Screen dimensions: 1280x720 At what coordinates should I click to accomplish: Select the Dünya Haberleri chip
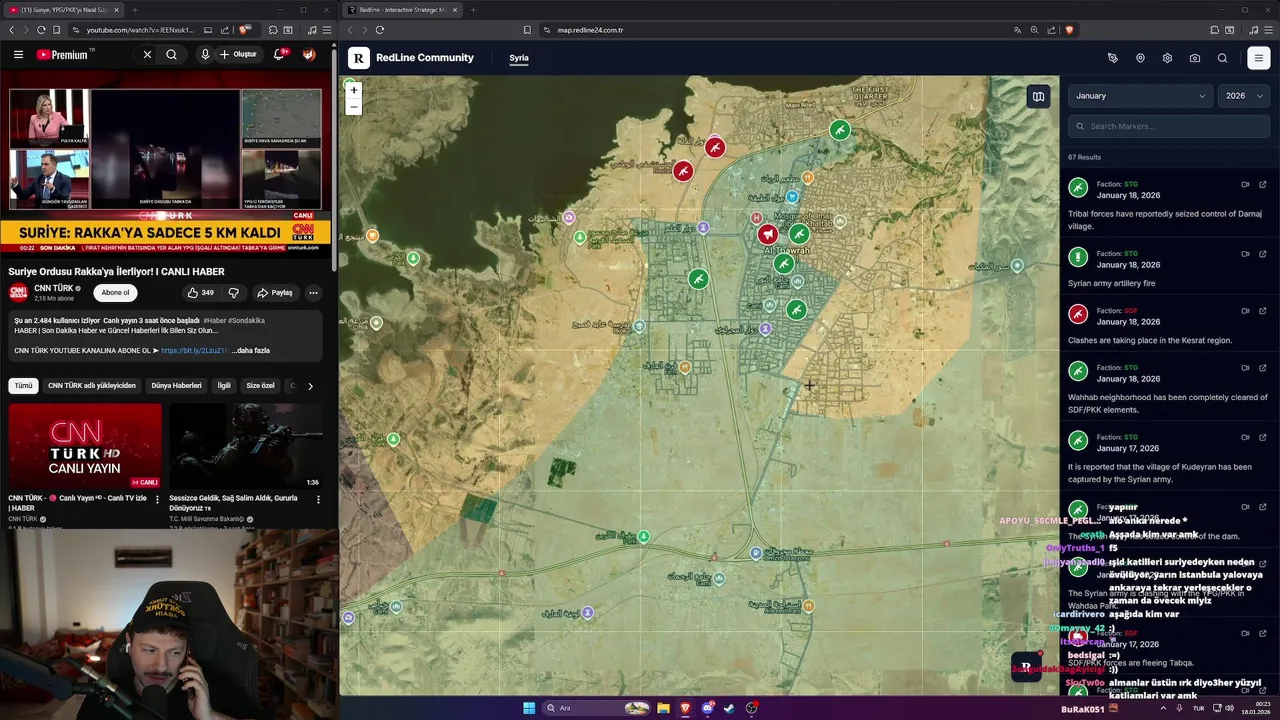[x=176, y=385]
